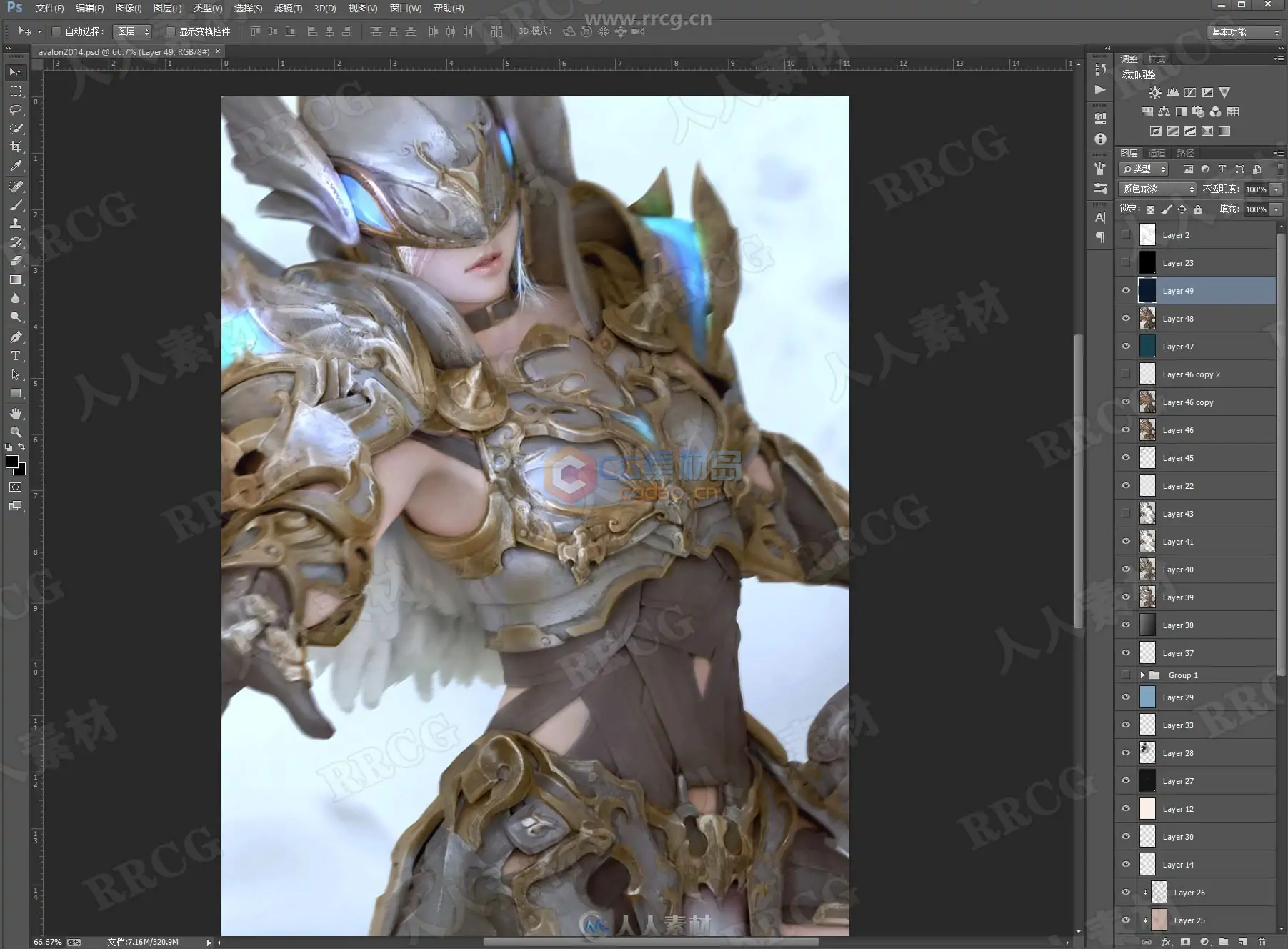Hide Layer 29 visibility
Screen dimensions: 1288x949
pyautogui.click(x=1126, y=697)
